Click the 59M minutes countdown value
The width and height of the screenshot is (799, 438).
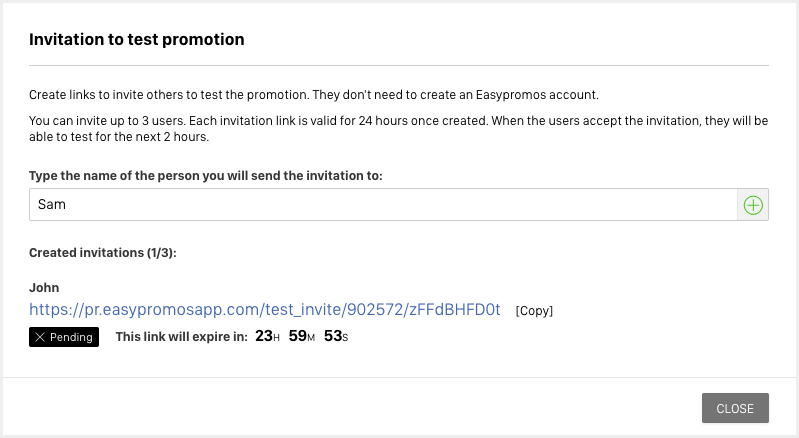coord(302,336)
